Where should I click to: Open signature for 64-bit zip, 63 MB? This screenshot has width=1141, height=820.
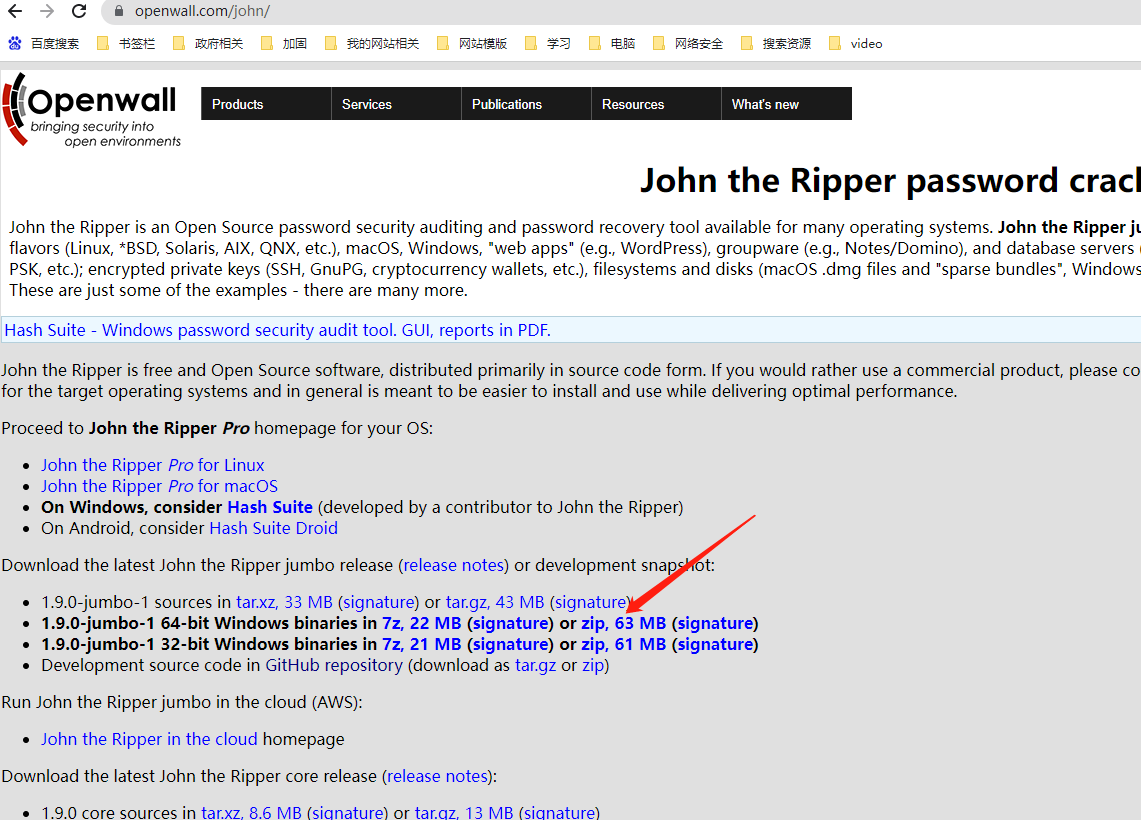click(x=715, y=624)
